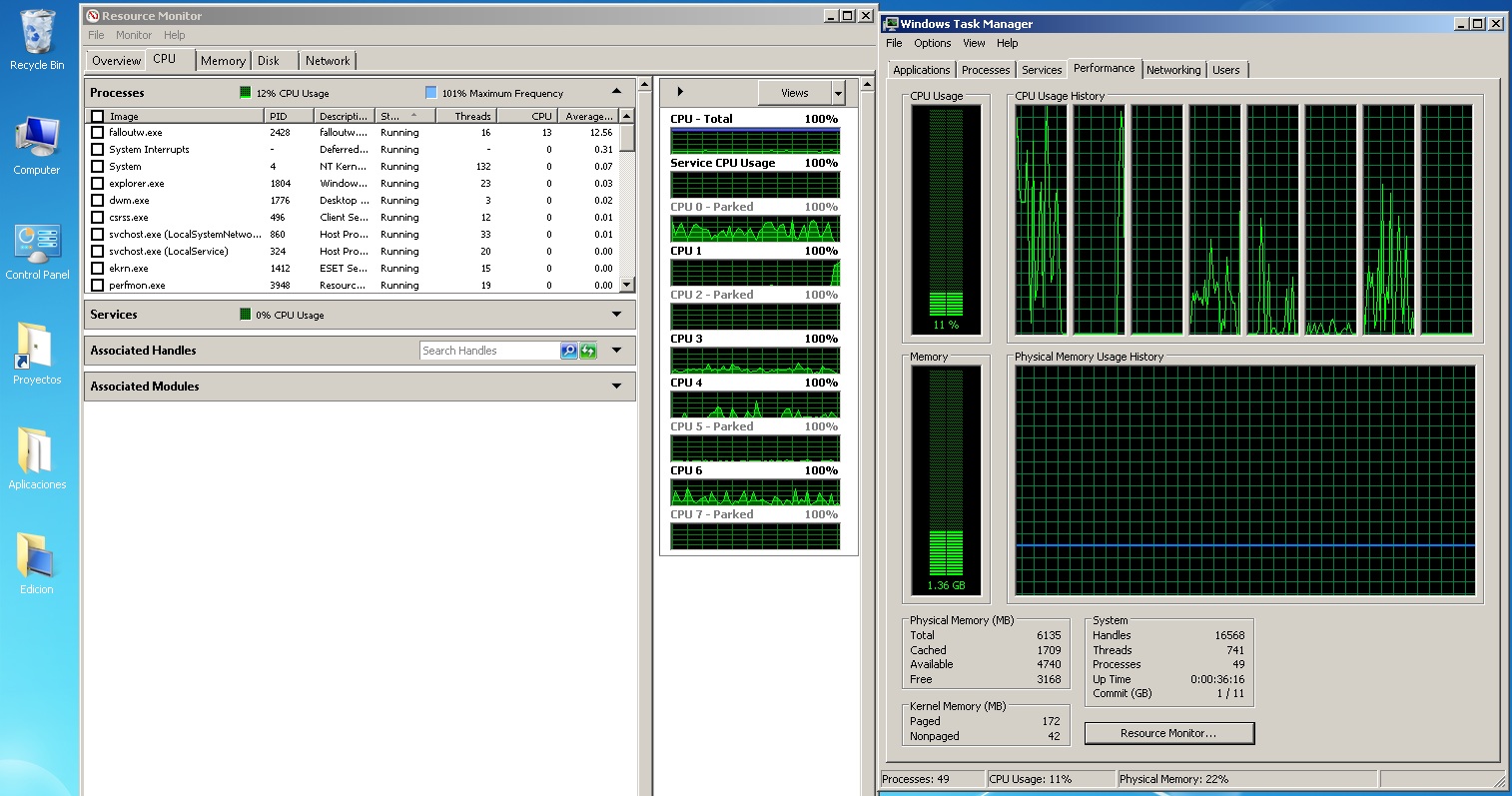Image resolution: width=1512 pixels, height=796 pixels.
Task: Open Task Manager View menu
Action: pos(974,43)
